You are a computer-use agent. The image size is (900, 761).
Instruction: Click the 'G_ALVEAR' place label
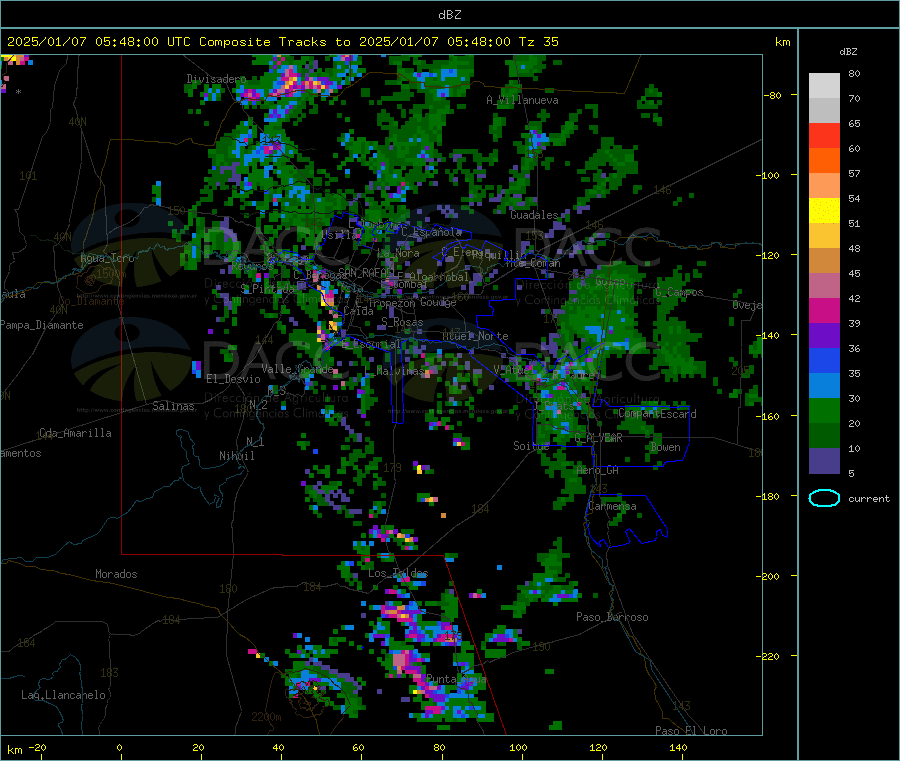pyautogui.click(x=598, y=438)
